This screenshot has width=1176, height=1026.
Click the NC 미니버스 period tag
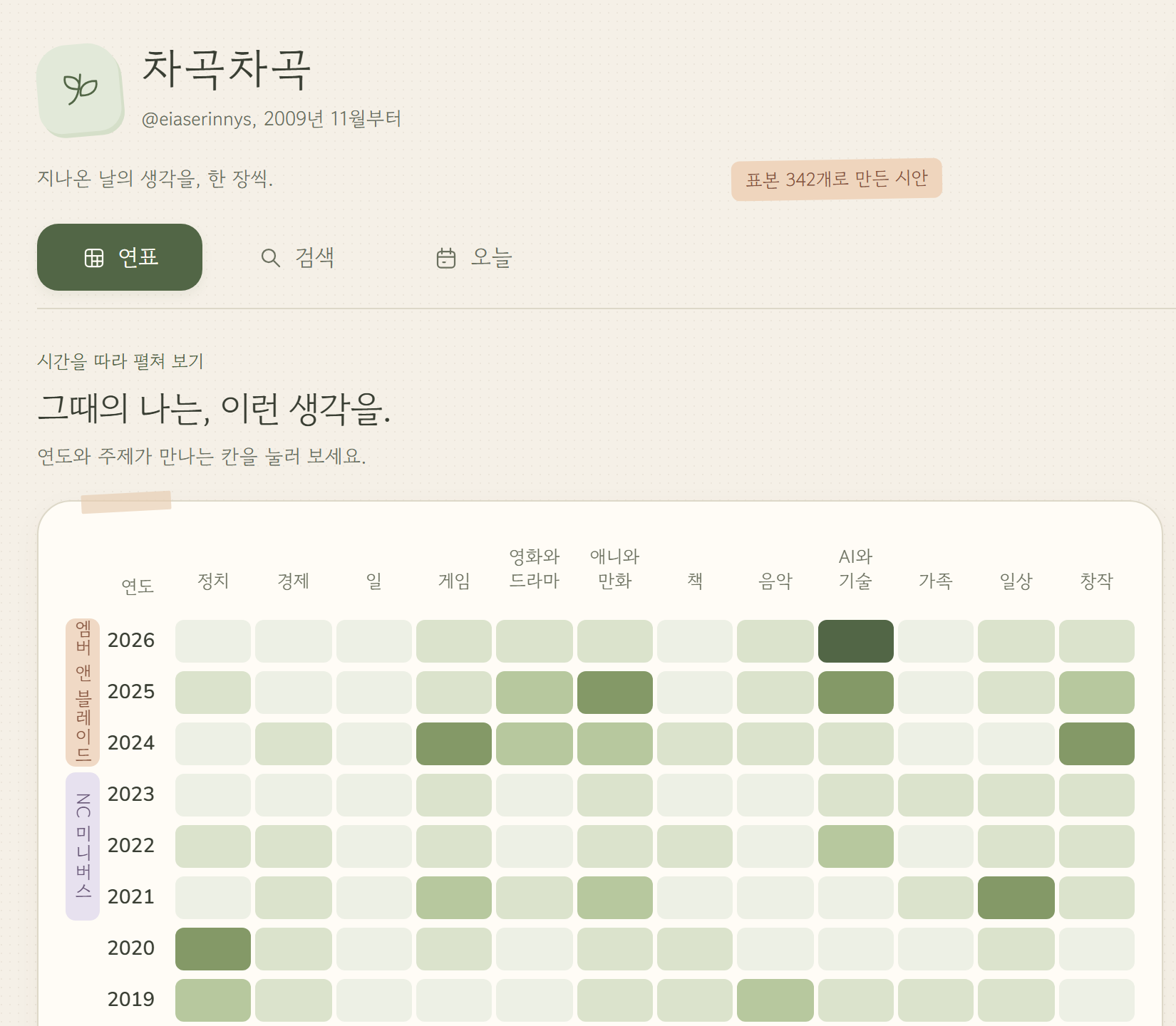pos(83,846)
